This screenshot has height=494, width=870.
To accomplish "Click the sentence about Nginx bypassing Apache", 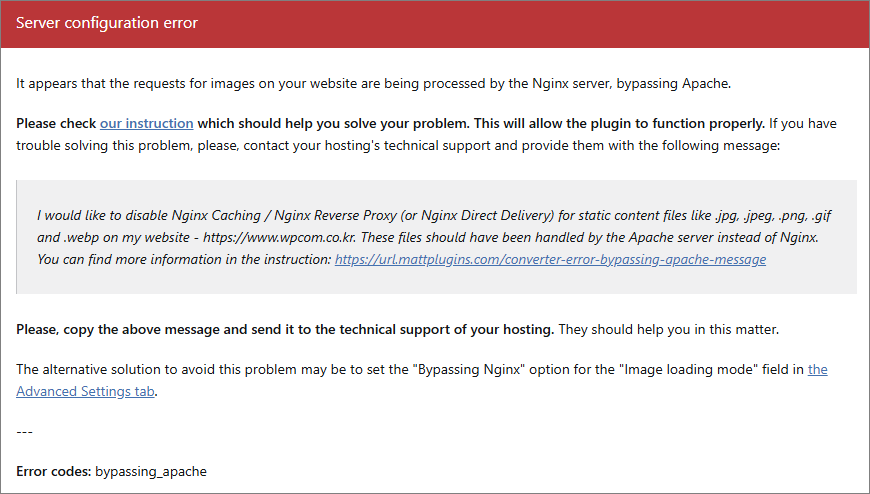I will click(x=373, y=83).
